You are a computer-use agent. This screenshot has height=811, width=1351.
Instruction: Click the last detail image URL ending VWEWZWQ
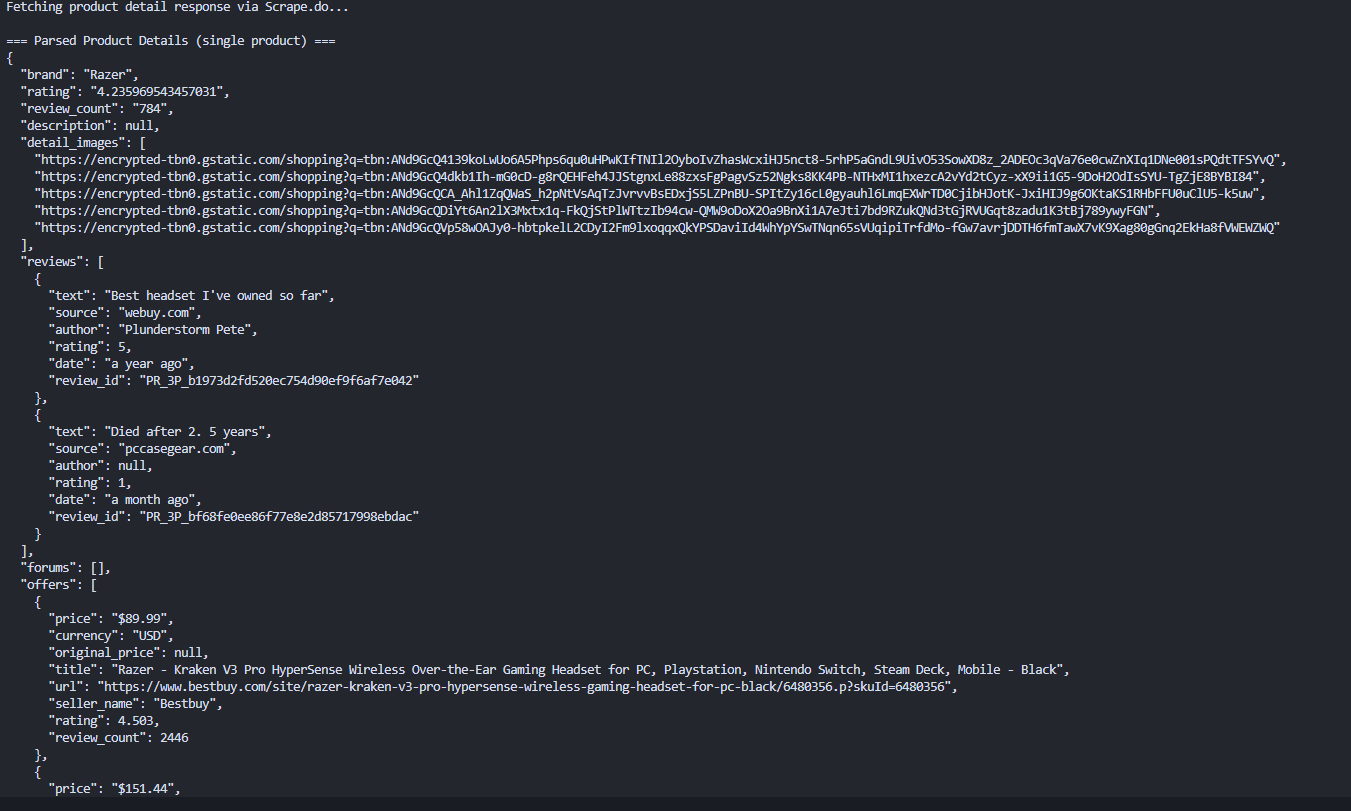pos(658,228)
